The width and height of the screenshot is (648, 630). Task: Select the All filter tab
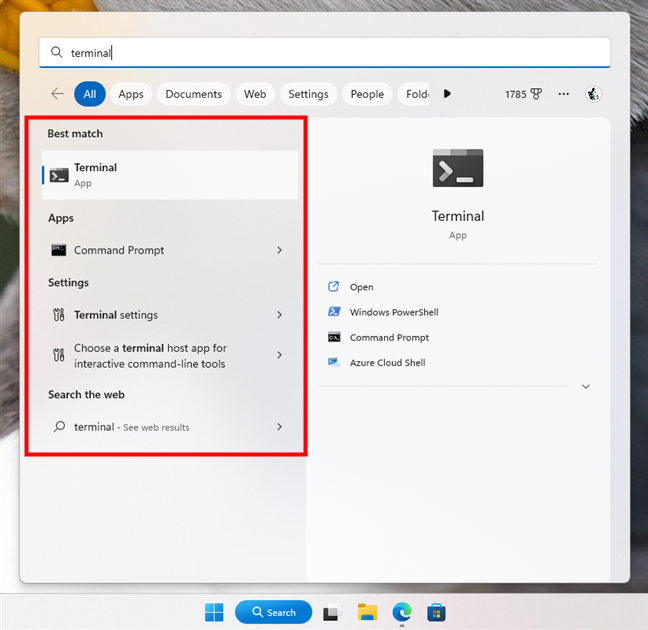pyautogui.click(x=90, y=94)
